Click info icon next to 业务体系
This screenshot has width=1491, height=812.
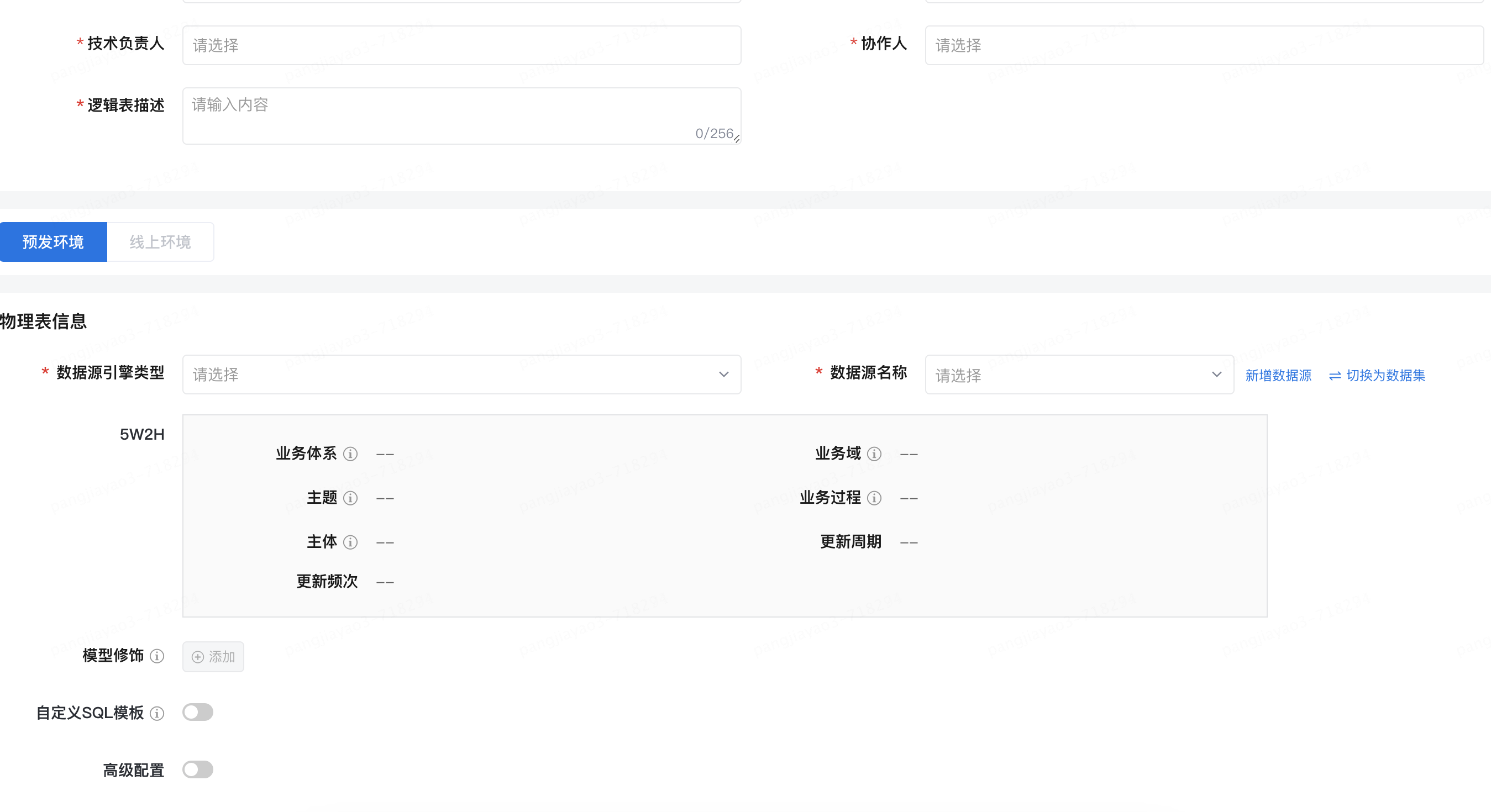(350, 454)
